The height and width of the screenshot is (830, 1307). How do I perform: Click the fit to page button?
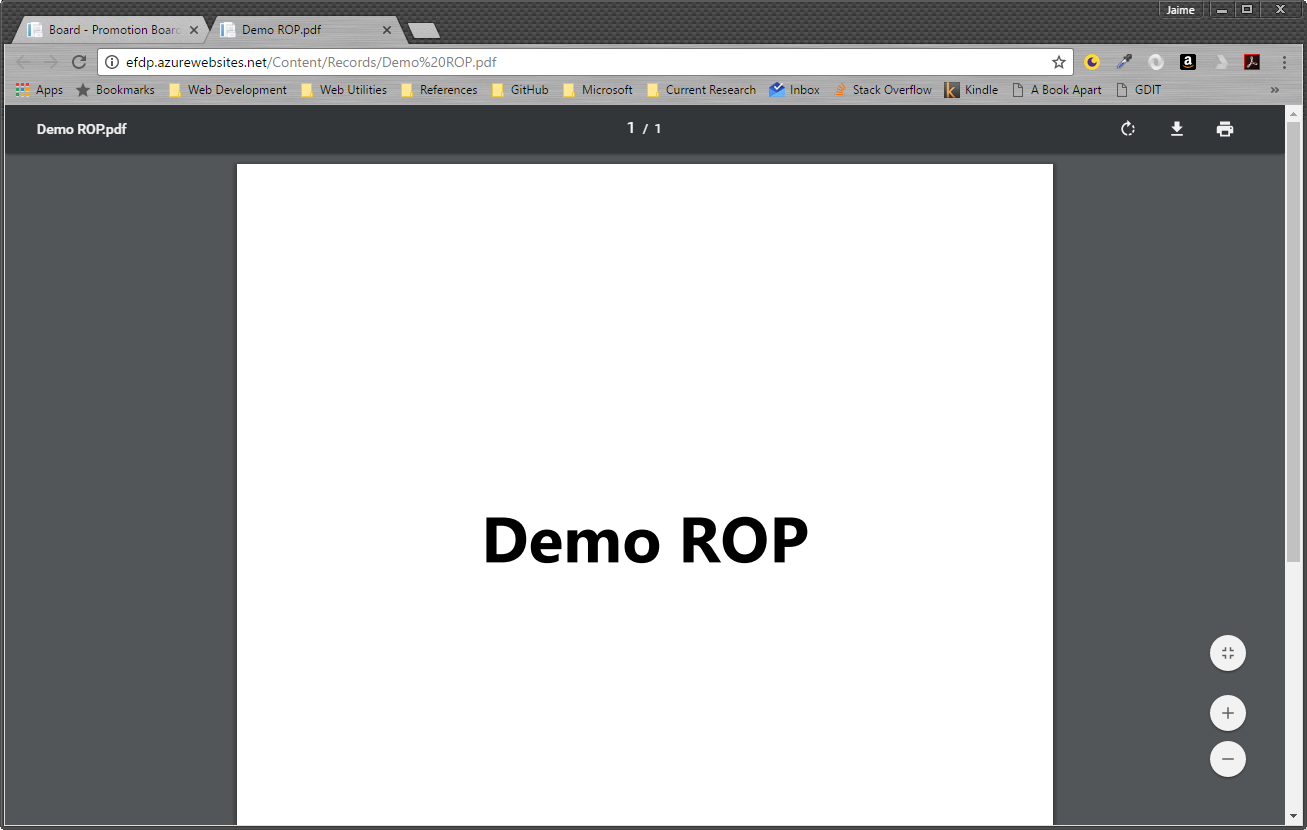1228,654
